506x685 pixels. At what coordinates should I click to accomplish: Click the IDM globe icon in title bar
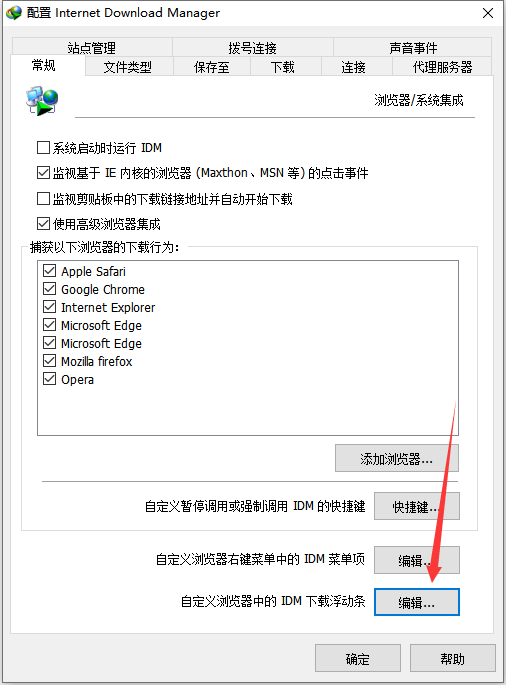pyautogui.click(x=14, y=13)
